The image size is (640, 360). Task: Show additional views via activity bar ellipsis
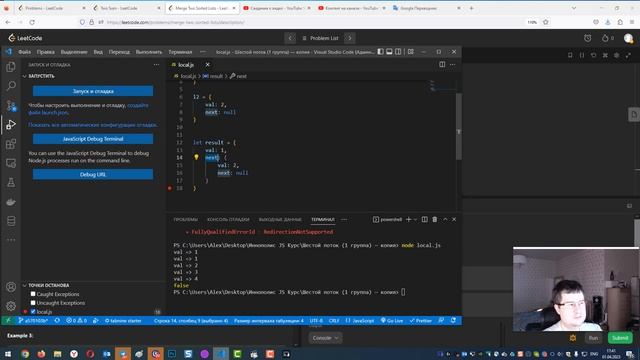(11, 240)
